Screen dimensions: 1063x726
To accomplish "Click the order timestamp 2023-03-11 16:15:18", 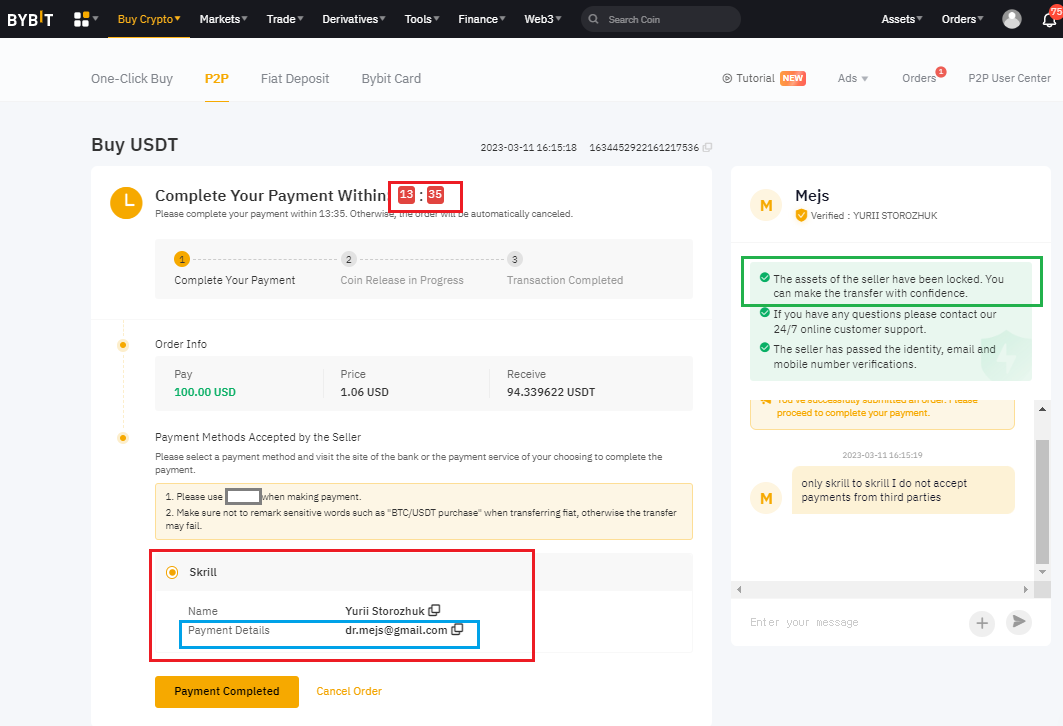I will click(528, 147).
